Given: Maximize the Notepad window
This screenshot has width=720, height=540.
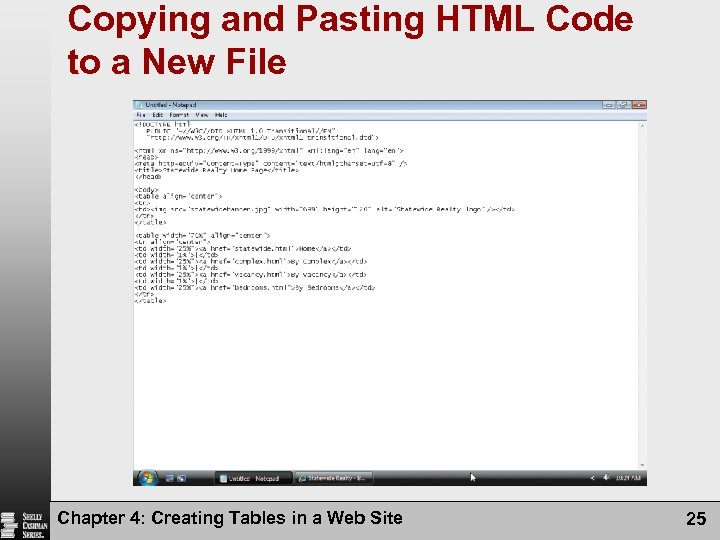Looking at the screenshot, I should pyautogui.click(x=624, y=105).
